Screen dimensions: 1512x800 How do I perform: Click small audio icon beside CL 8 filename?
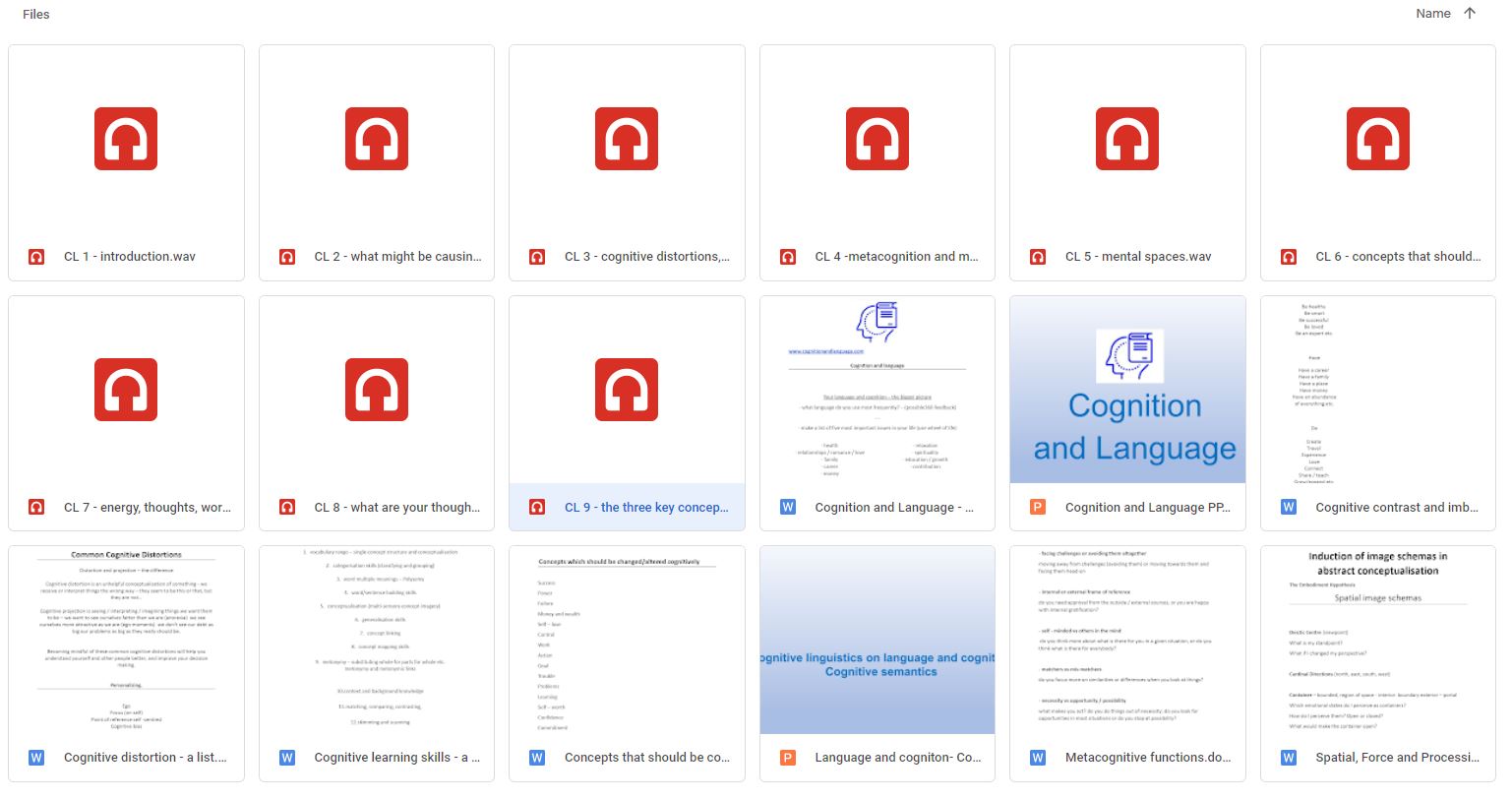pos(287,508)
